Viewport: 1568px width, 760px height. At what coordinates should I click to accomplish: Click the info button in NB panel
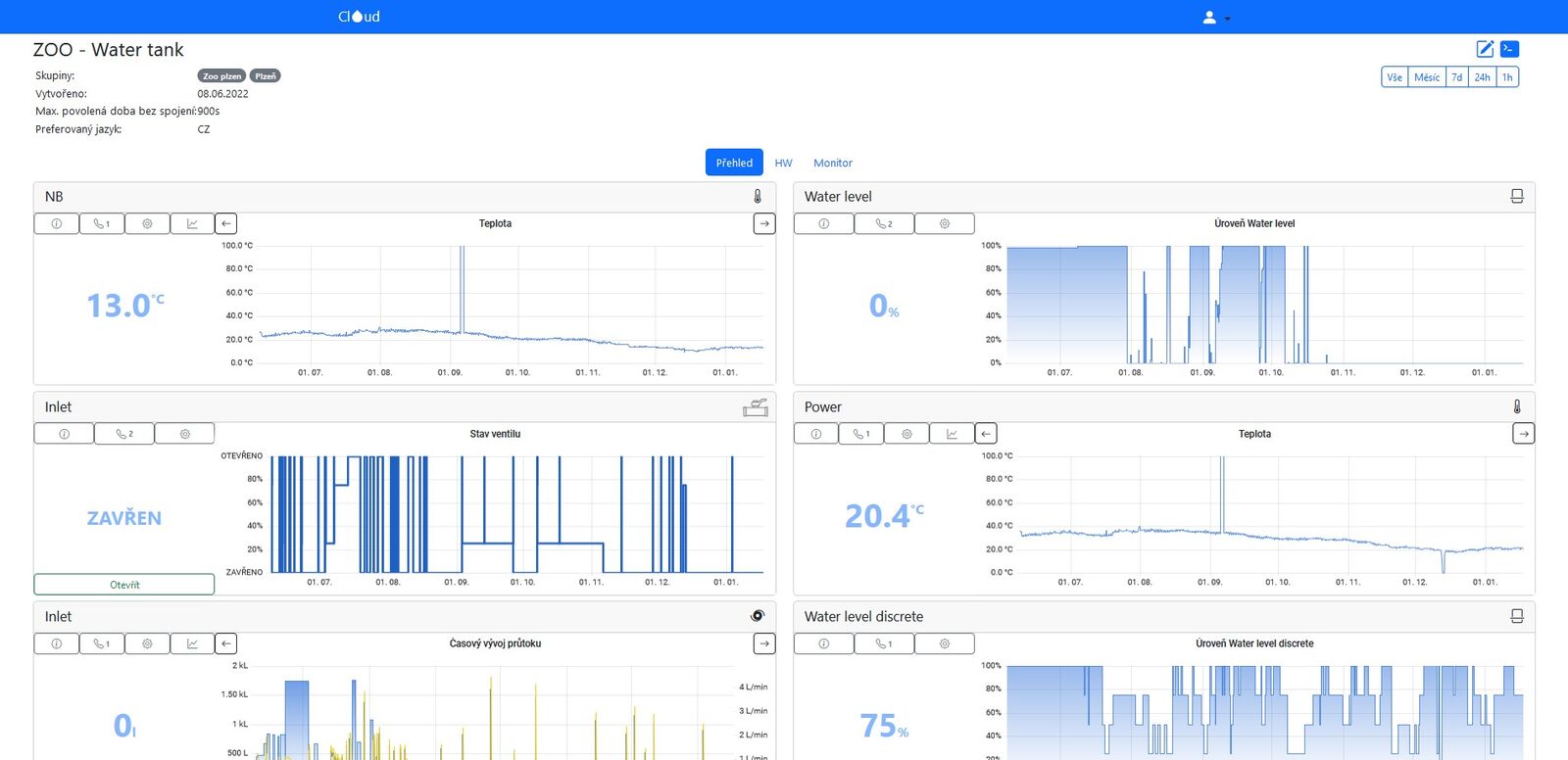57,224
